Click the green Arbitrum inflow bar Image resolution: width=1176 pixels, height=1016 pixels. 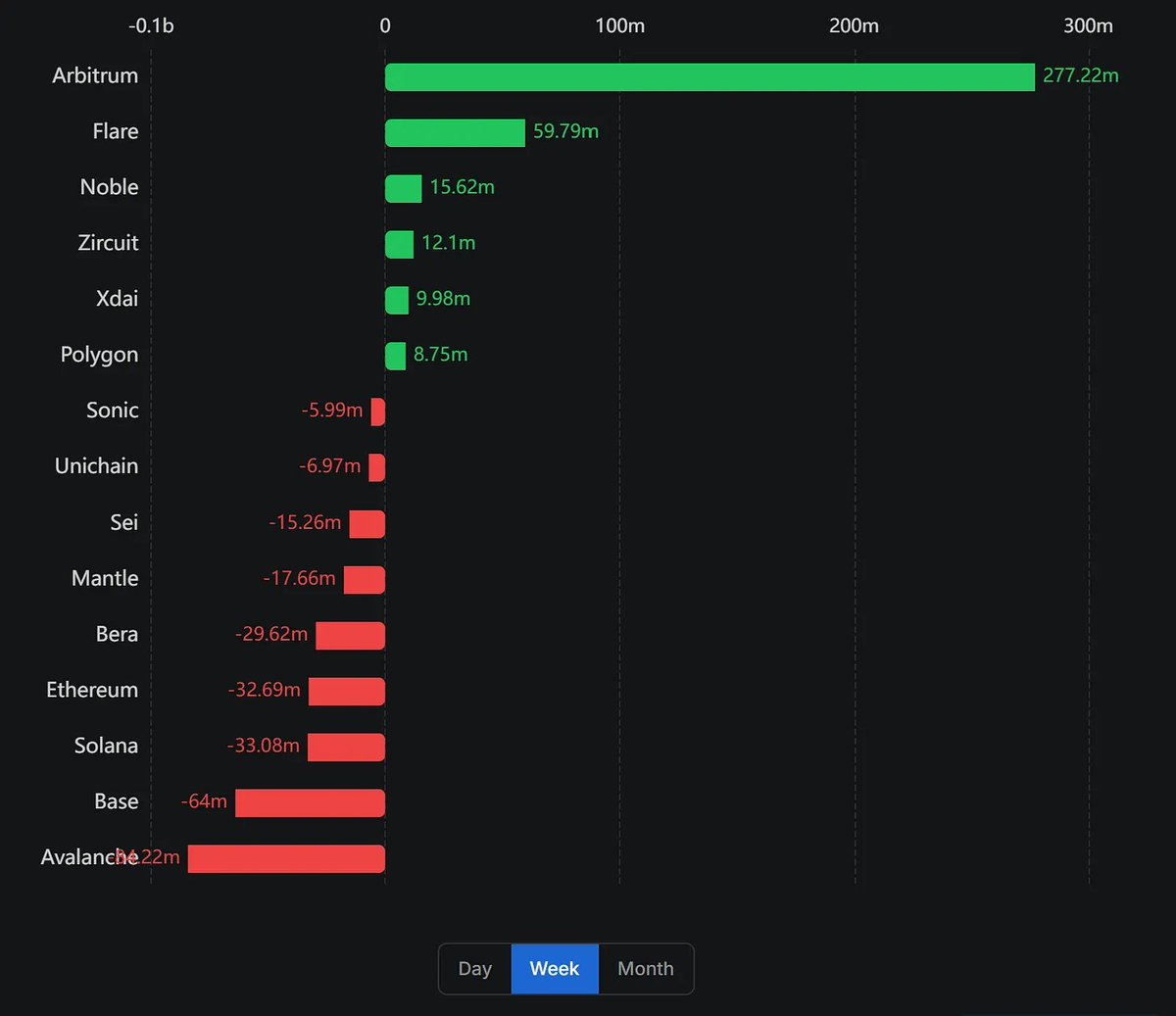tap(710, 77)
